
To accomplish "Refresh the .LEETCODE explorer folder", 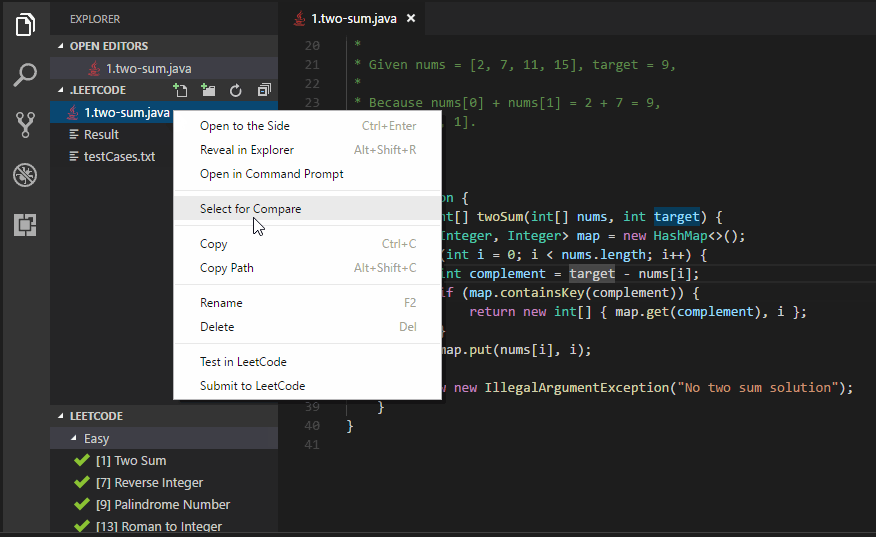I will click(x=236, y=90).
